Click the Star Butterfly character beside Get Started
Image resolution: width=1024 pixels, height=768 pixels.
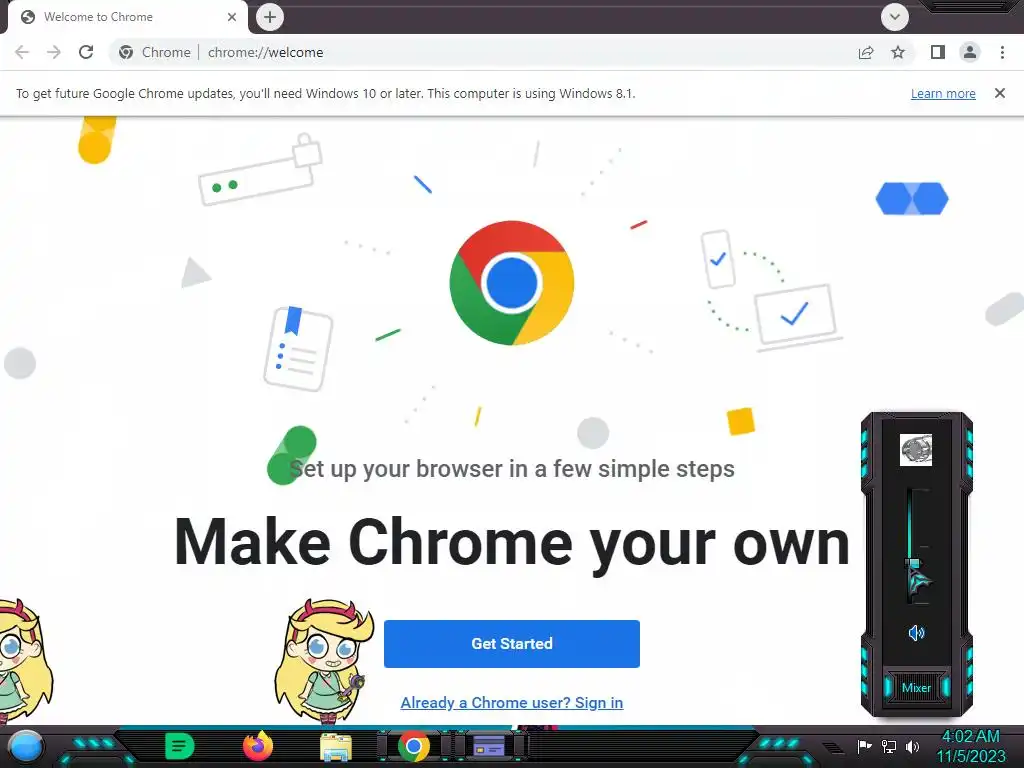325,661
